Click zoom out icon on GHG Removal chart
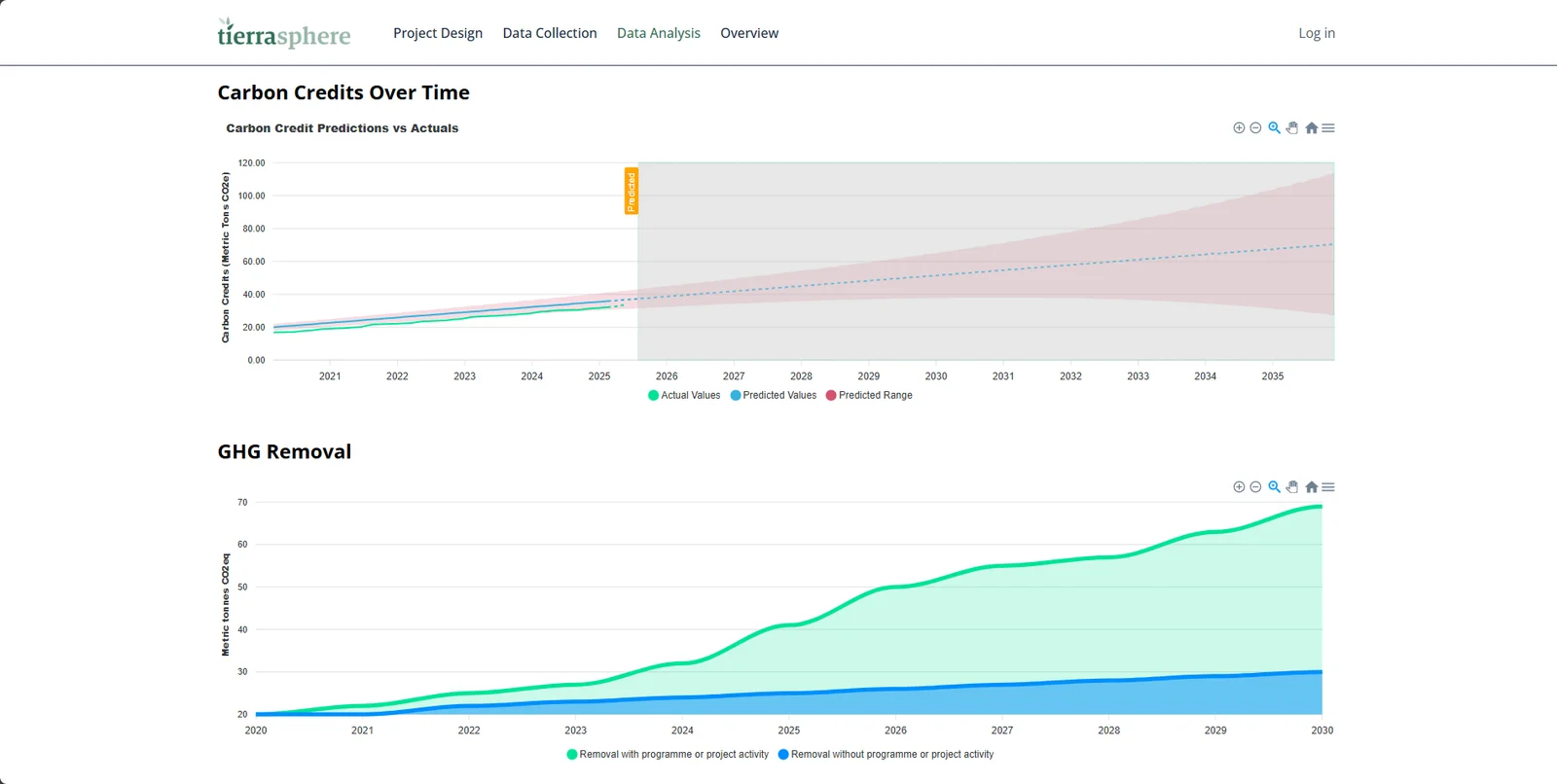Screen dimensions: 1557x784 pos(1255,487)
